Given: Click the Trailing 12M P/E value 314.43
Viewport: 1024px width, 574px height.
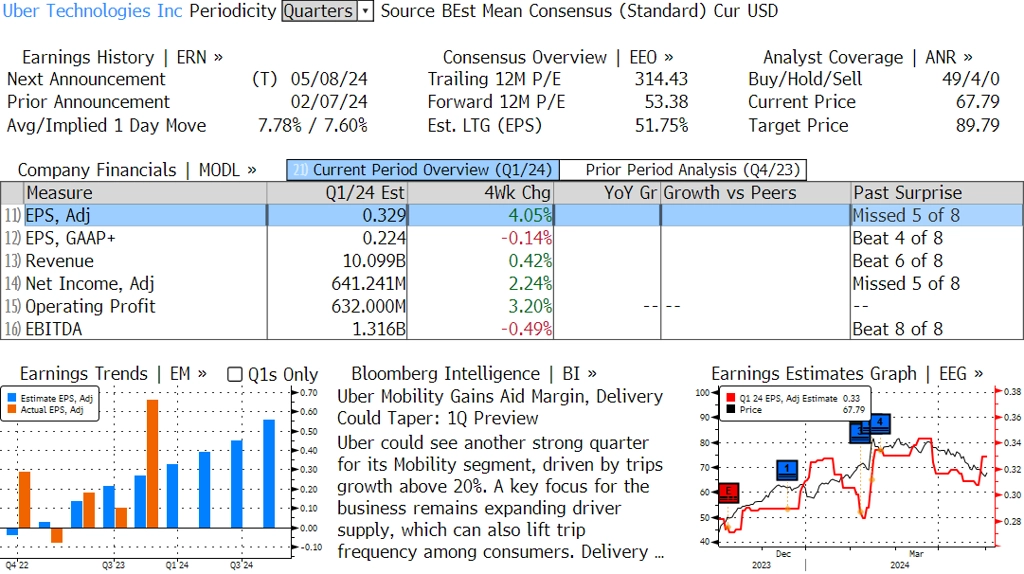Looking at the screenshot, I should (662, 79).
